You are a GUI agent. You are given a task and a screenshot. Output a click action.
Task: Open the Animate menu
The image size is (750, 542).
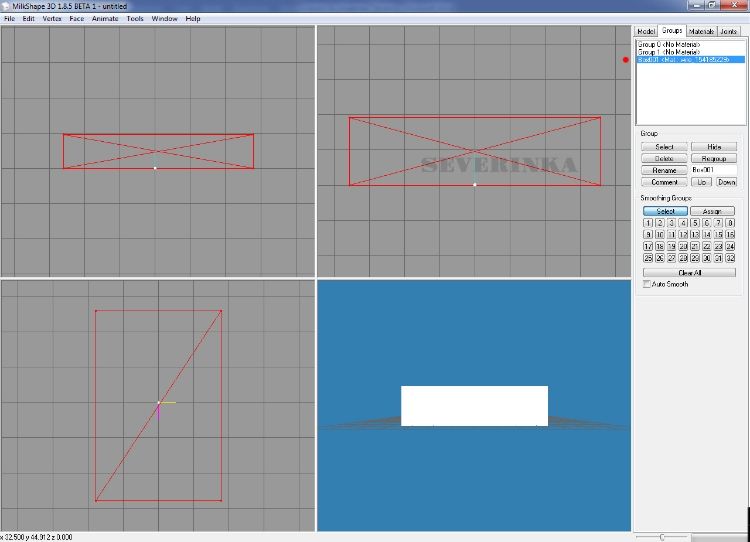click(x=104, y=18)
